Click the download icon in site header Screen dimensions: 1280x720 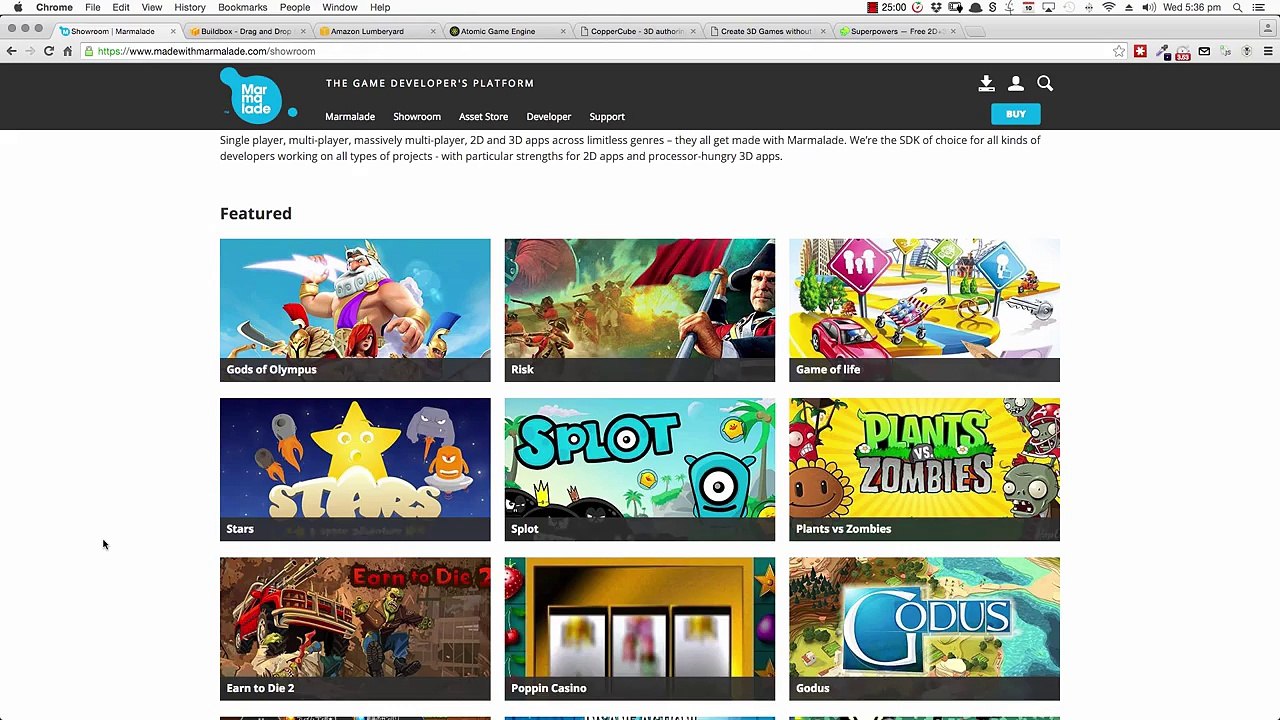point(986,84)
